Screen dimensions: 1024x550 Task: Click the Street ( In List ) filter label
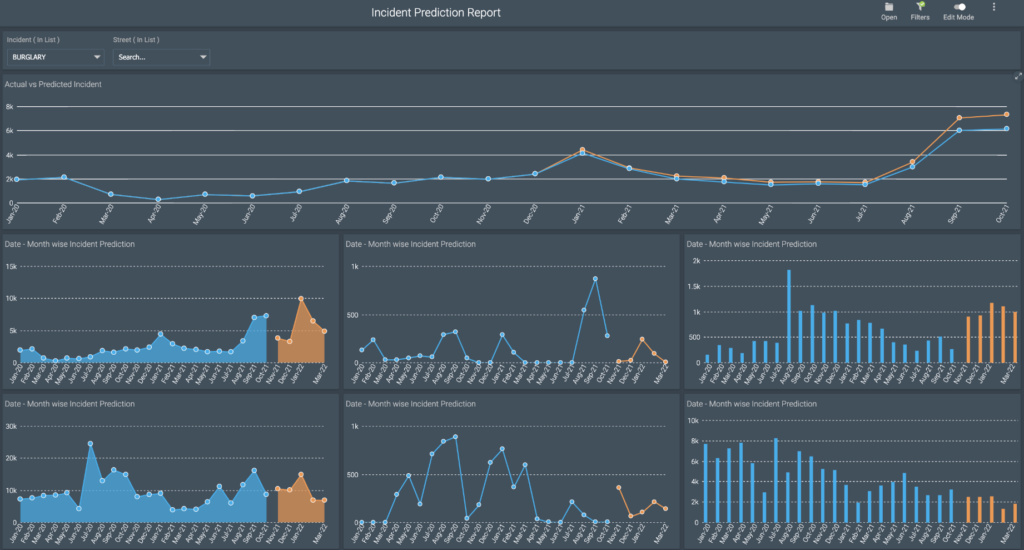(x=136, y=40)
